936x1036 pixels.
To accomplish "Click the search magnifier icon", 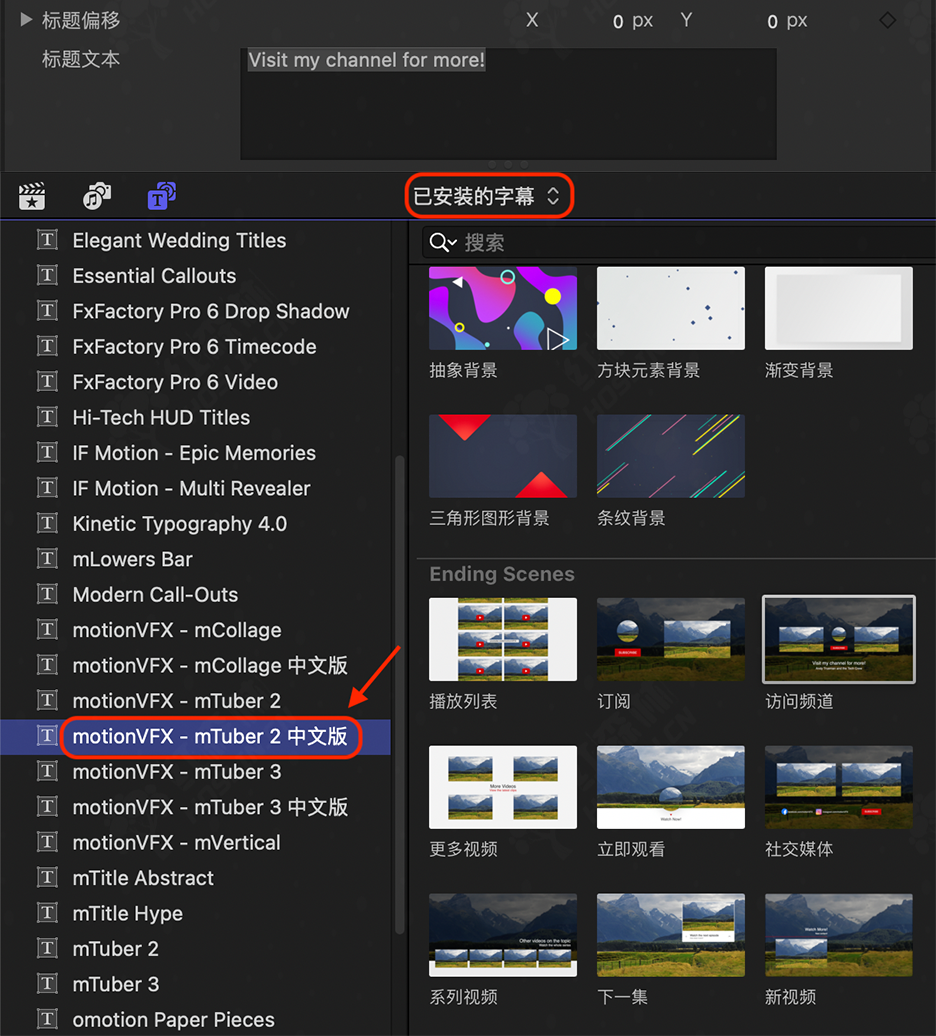I will click(x=443, y=242).
